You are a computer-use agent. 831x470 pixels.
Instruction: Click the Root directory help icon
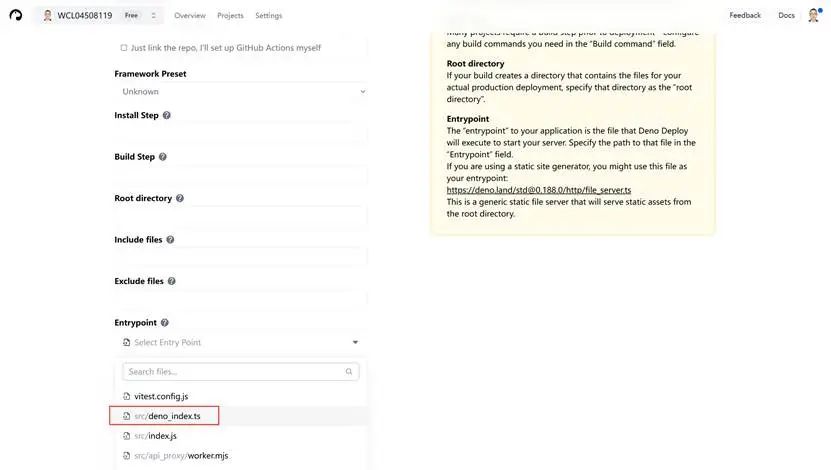pos(180,199)
